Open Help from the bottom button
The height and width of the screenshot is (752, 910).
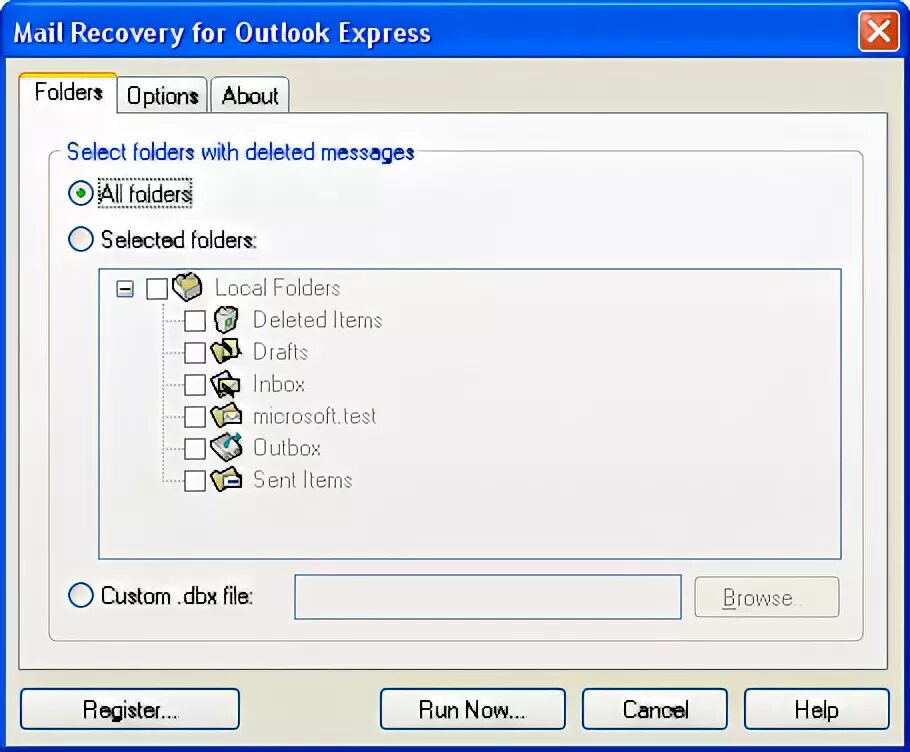tap(817, 709)
